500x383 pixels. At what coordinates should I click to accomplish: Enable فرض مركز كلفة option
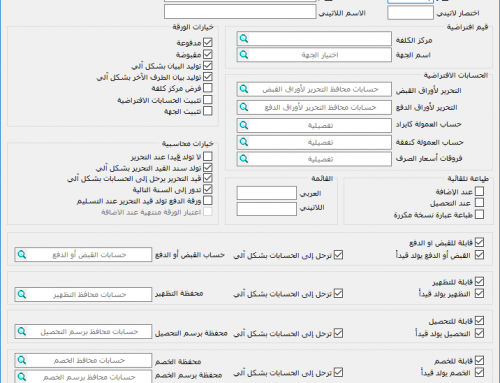click(208, 88)
